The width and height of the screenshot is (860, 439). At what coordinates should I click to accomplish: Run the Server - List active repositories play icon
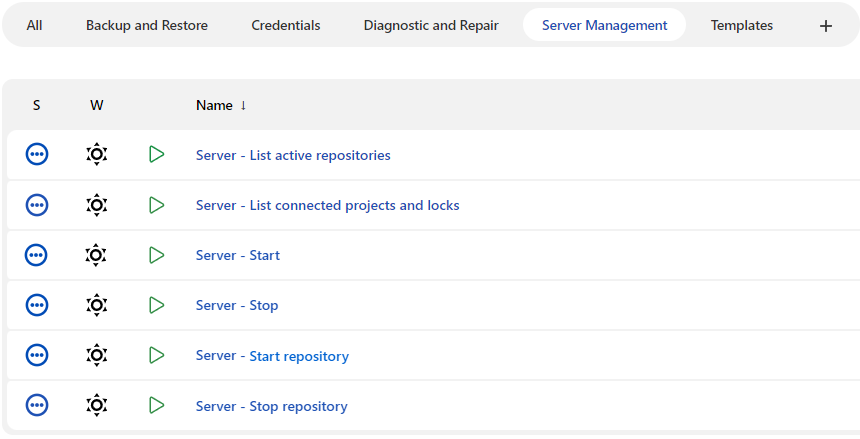pos(156,154)
